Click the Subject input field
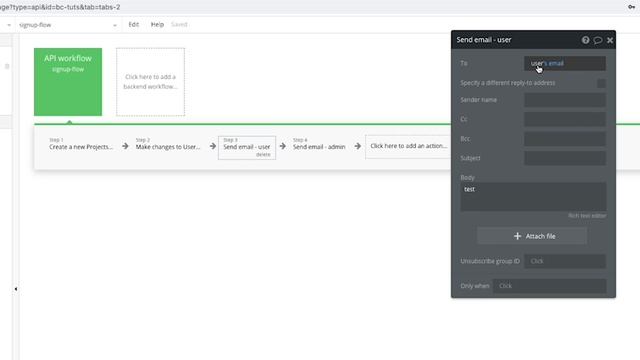 click(565, 158)
